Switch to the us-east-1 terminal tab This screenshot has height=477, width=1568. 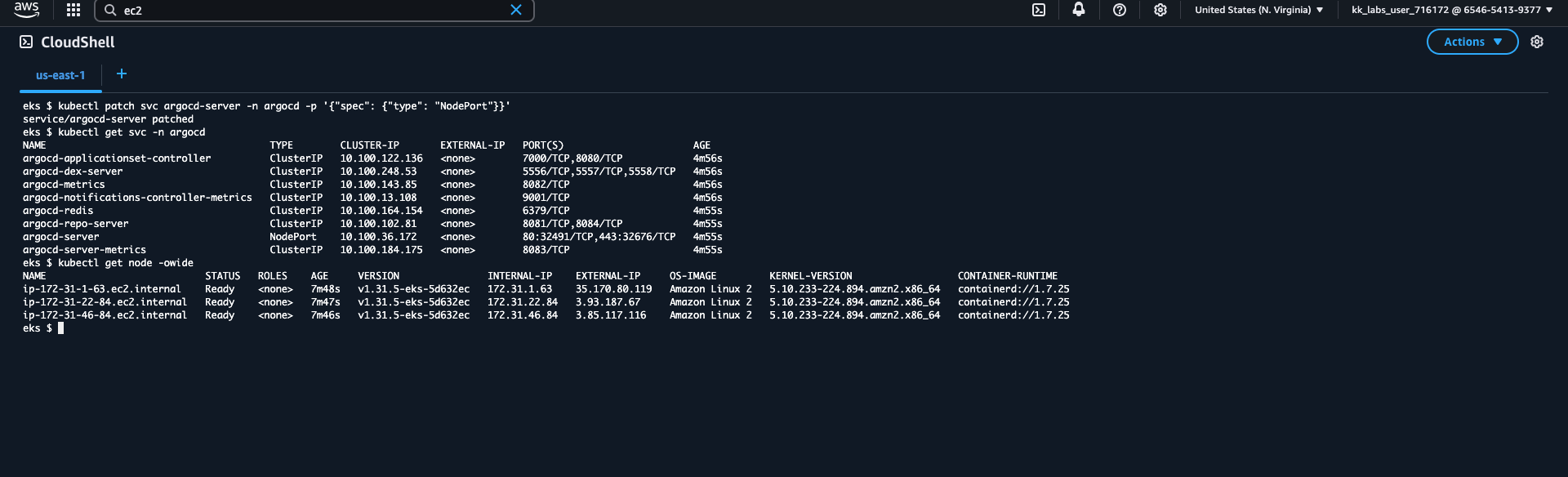60,75
